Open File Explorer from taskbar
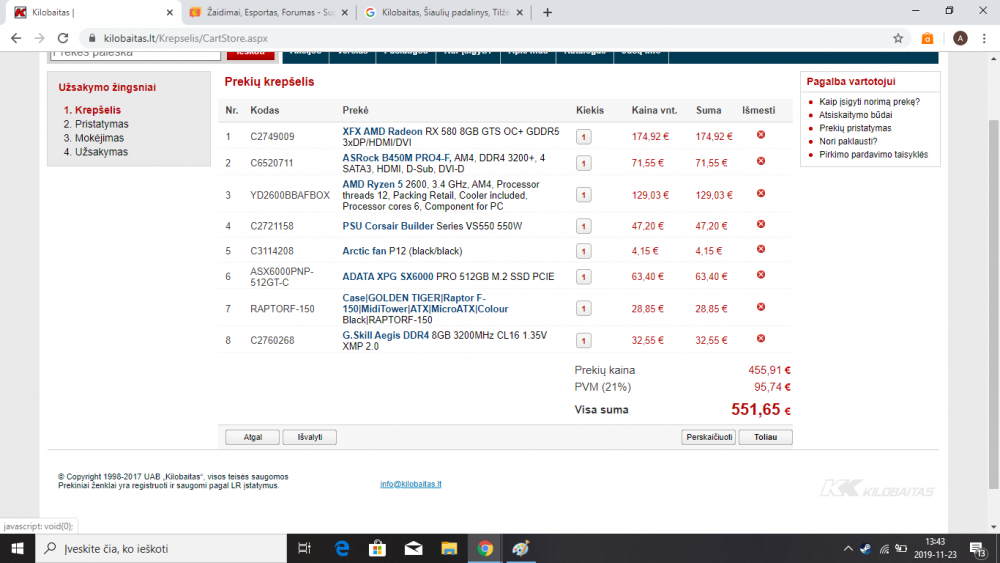Screen dimensions: 1000x563 449,548
